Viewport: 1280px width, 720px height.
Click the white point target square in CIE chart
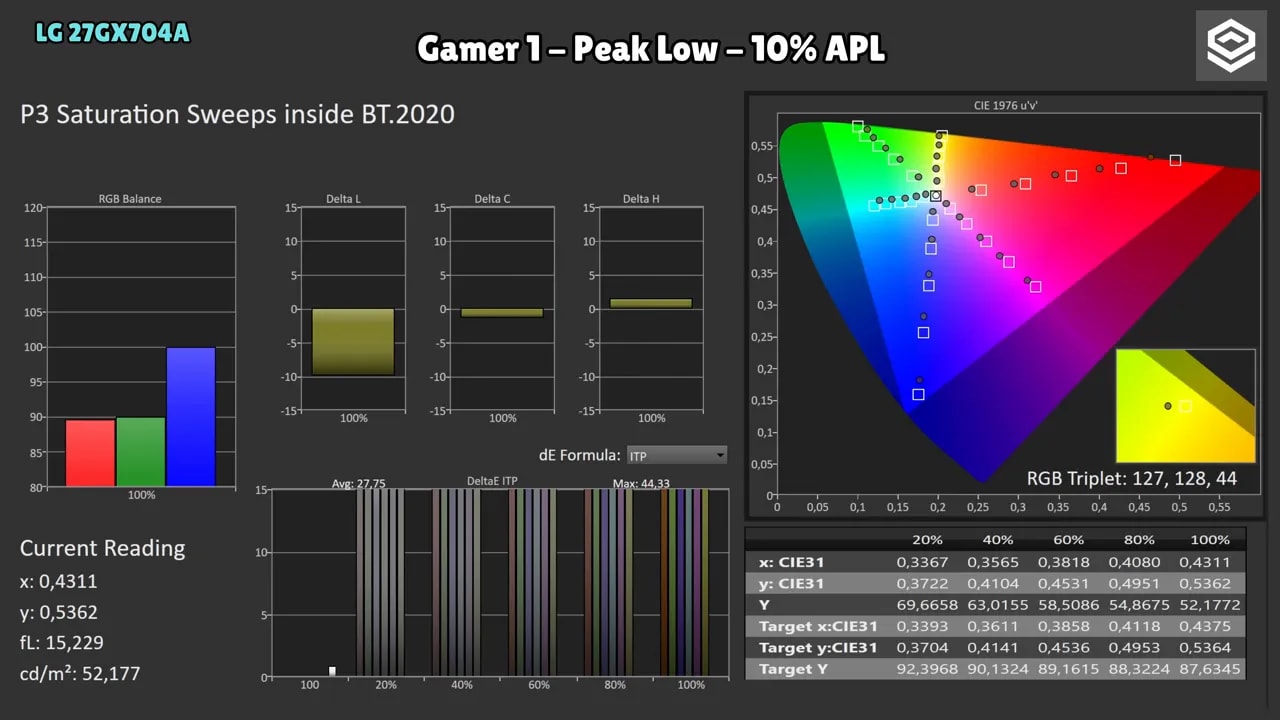pos(936,197)
